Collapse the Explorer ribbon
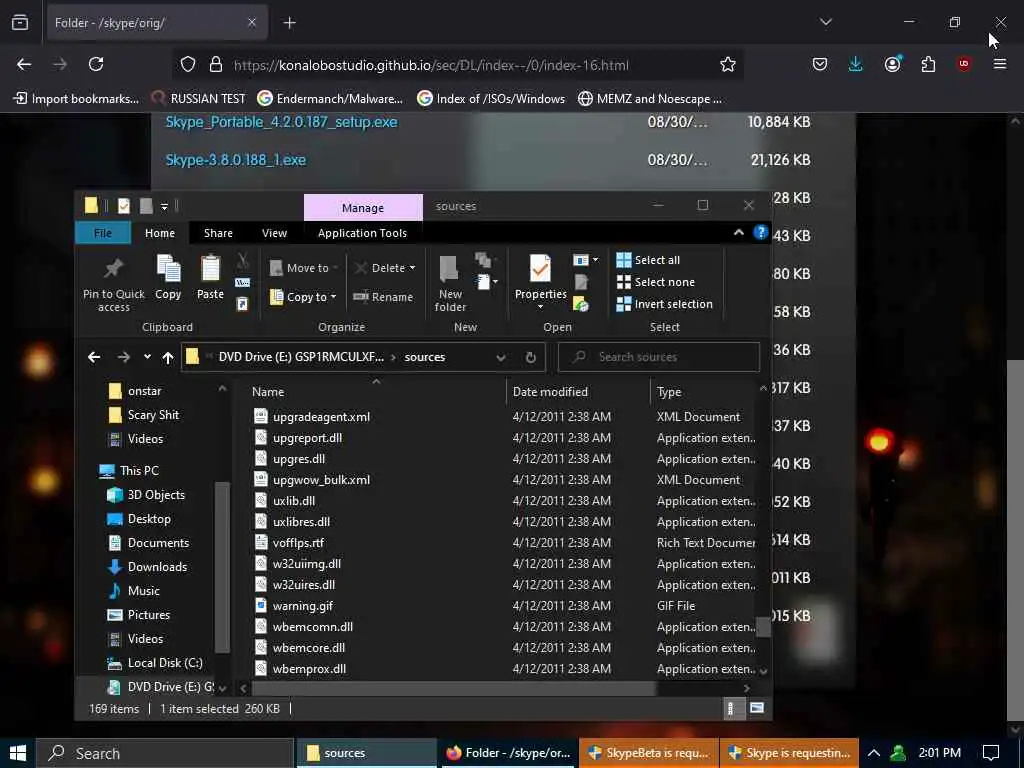 [x=739, y=232]
